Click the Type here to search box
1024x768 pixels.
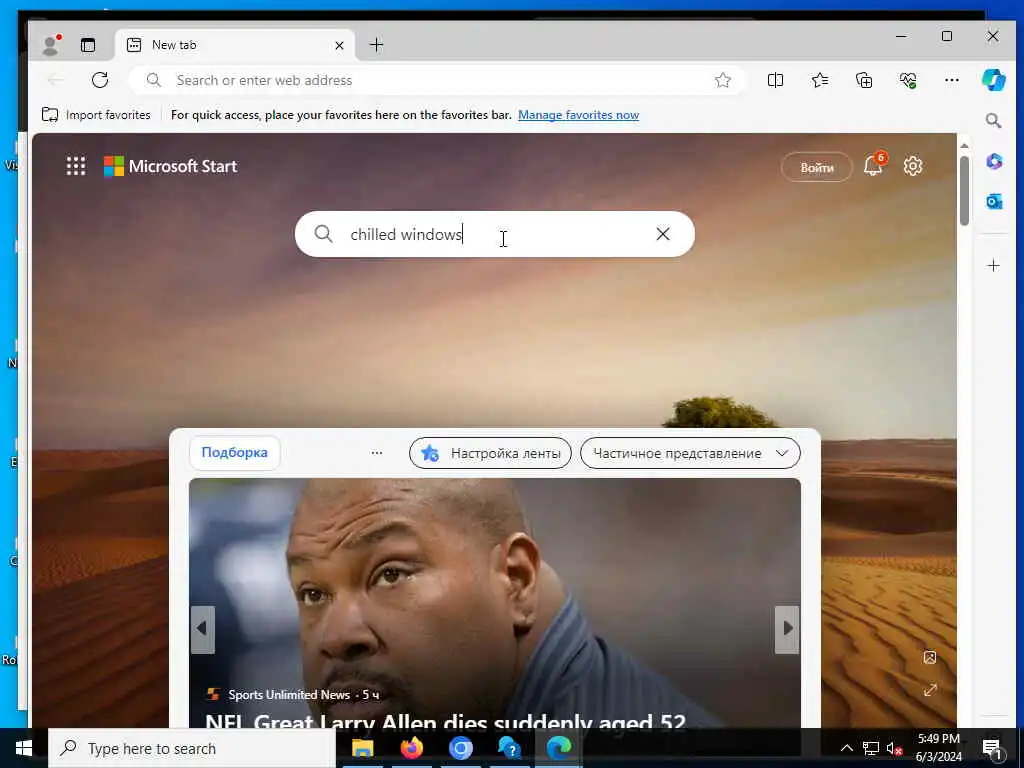pyautogui.click(x=192, y=748)
